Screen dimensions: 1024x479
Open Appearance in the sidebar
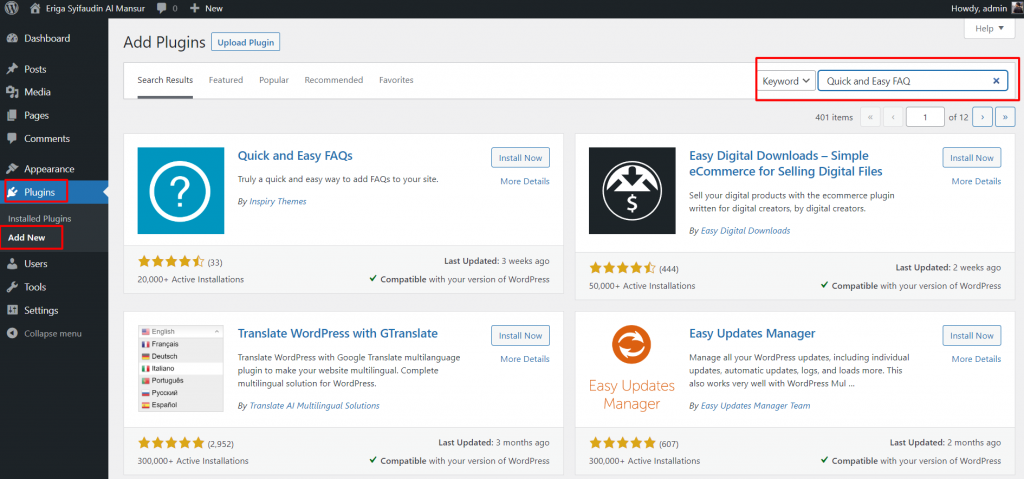48,169
